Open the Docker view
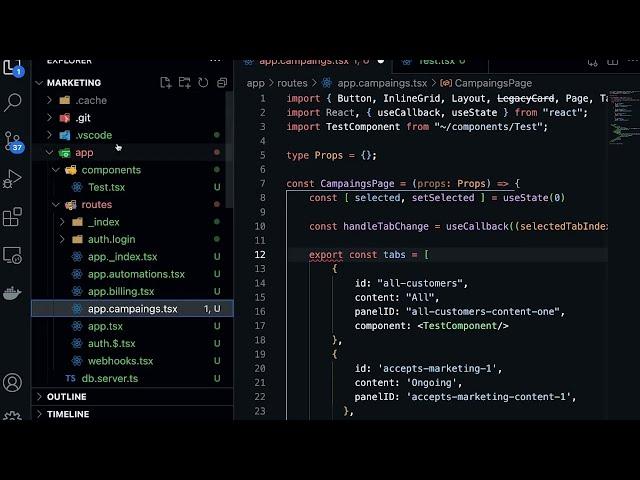 point(12,293)
